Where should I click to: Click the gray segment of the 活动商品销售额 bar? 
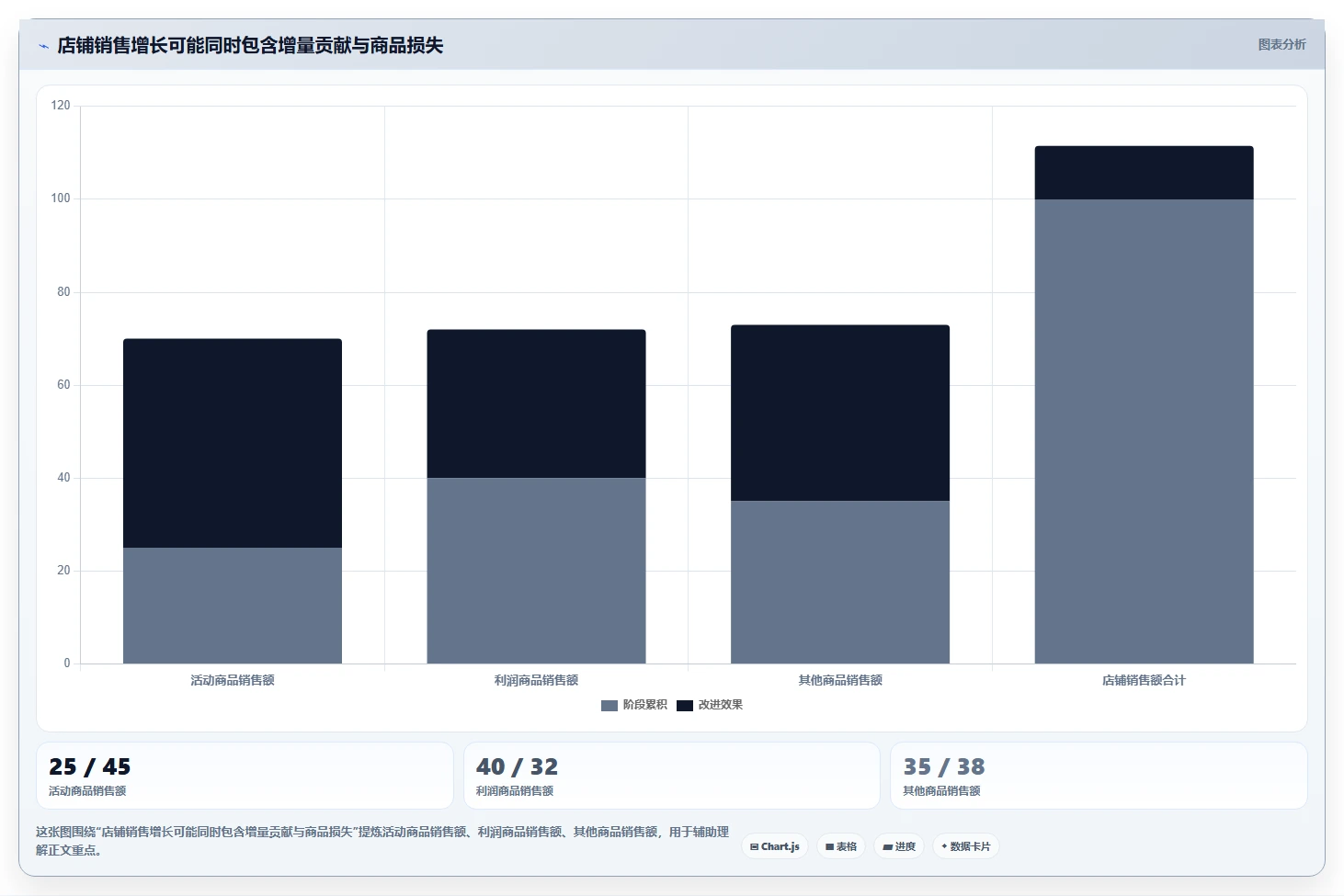[x=233, y=606]
